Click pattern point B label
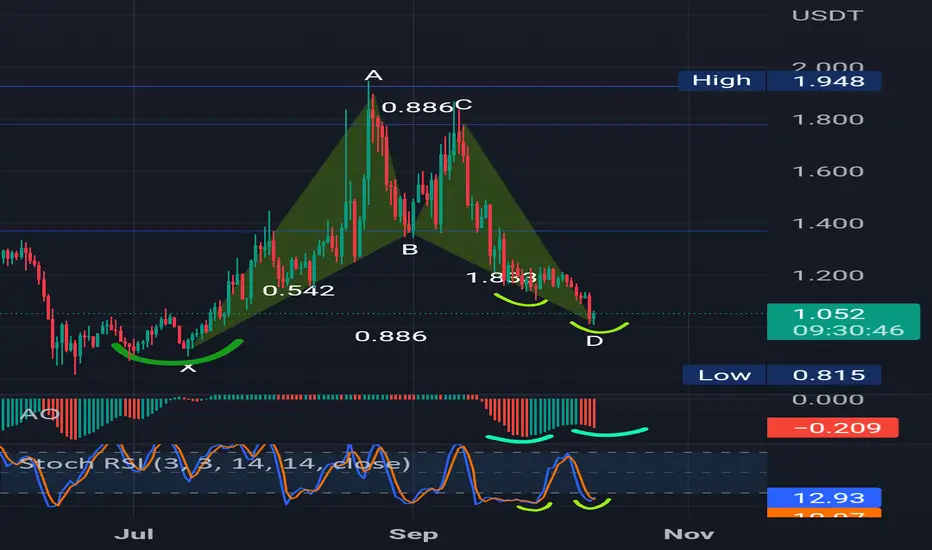 point(410,250)
